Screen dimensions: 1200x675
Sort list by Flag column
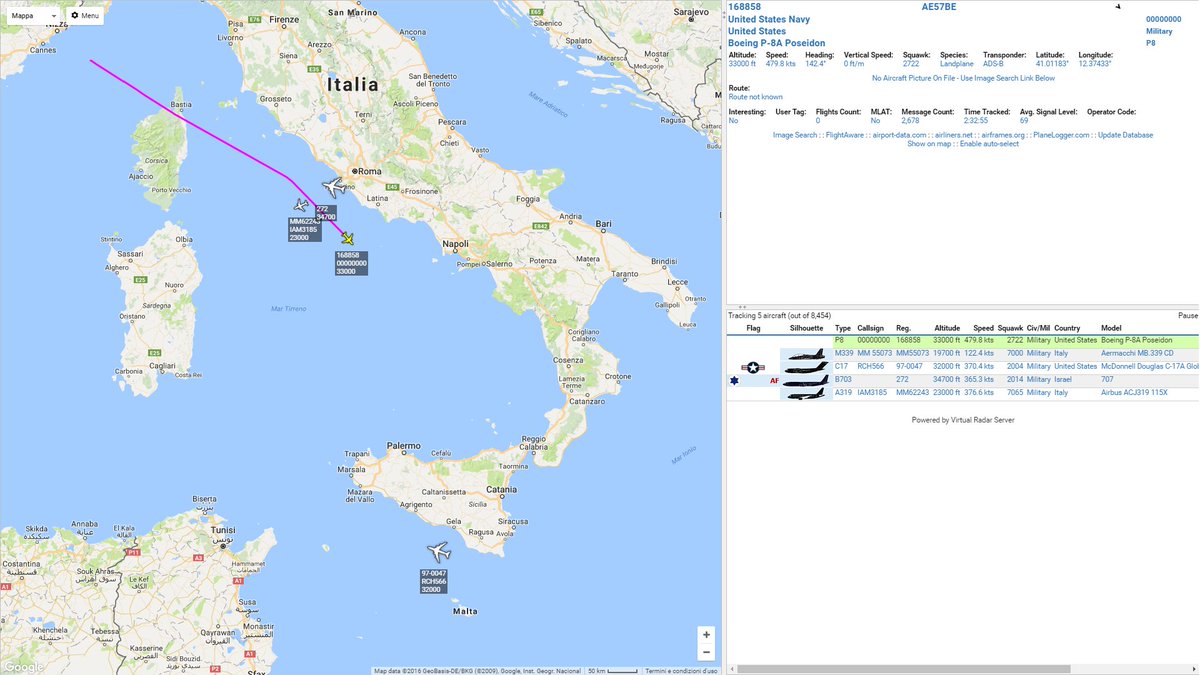coord(753,328)
